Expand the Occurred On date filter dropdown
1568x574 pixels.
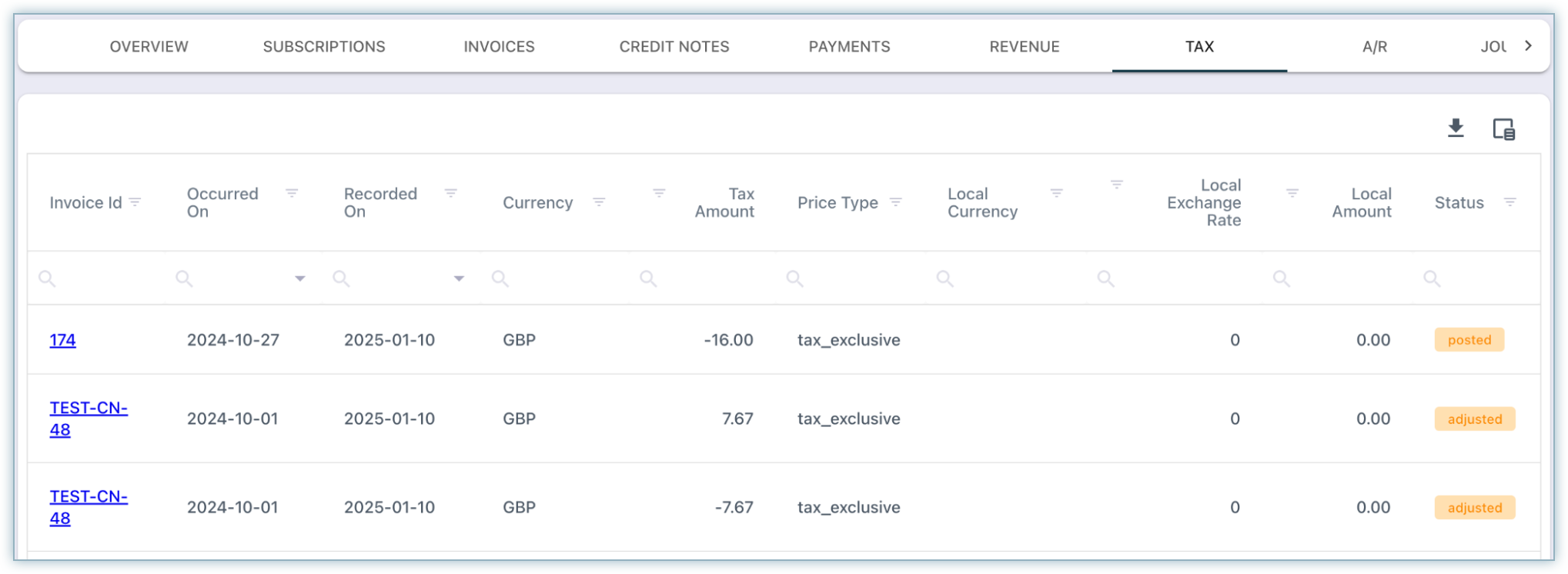click(x=300, y=279)
